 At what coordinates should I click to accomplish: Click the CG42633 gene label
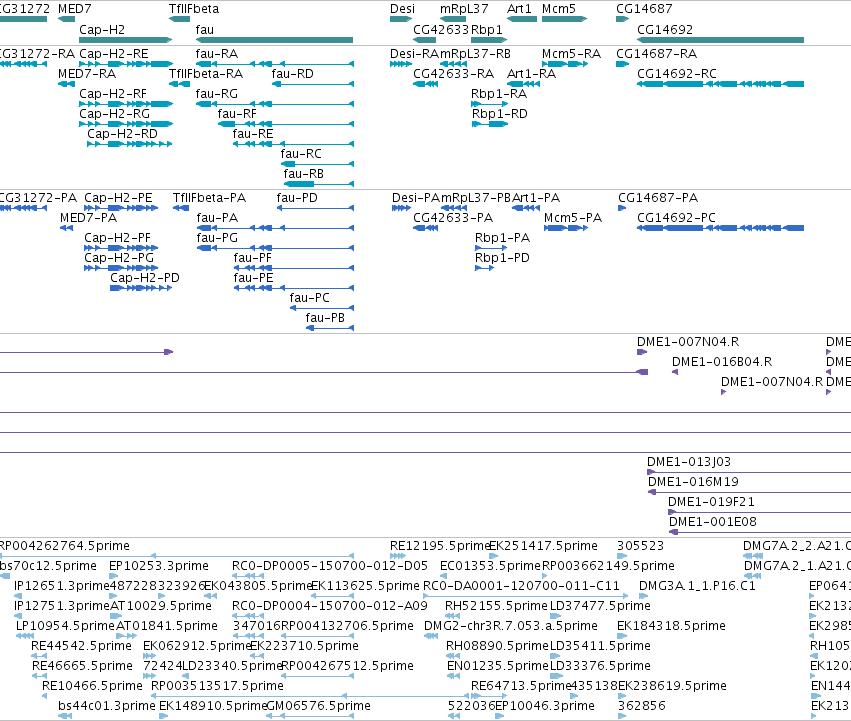pos(441,29)
